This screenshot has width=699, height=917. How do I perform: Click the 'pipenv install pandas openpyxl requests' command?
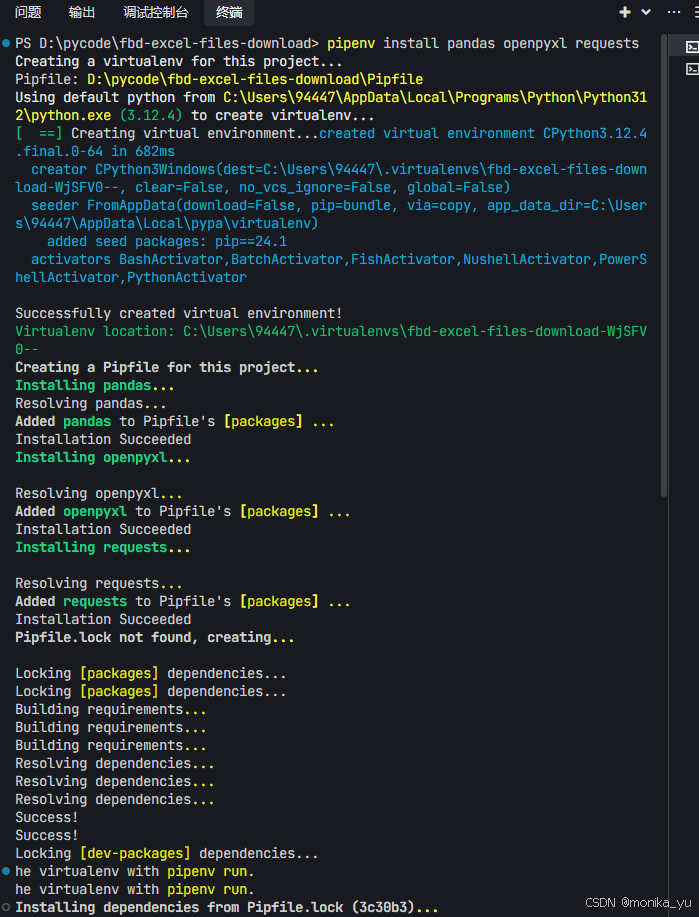483,44
